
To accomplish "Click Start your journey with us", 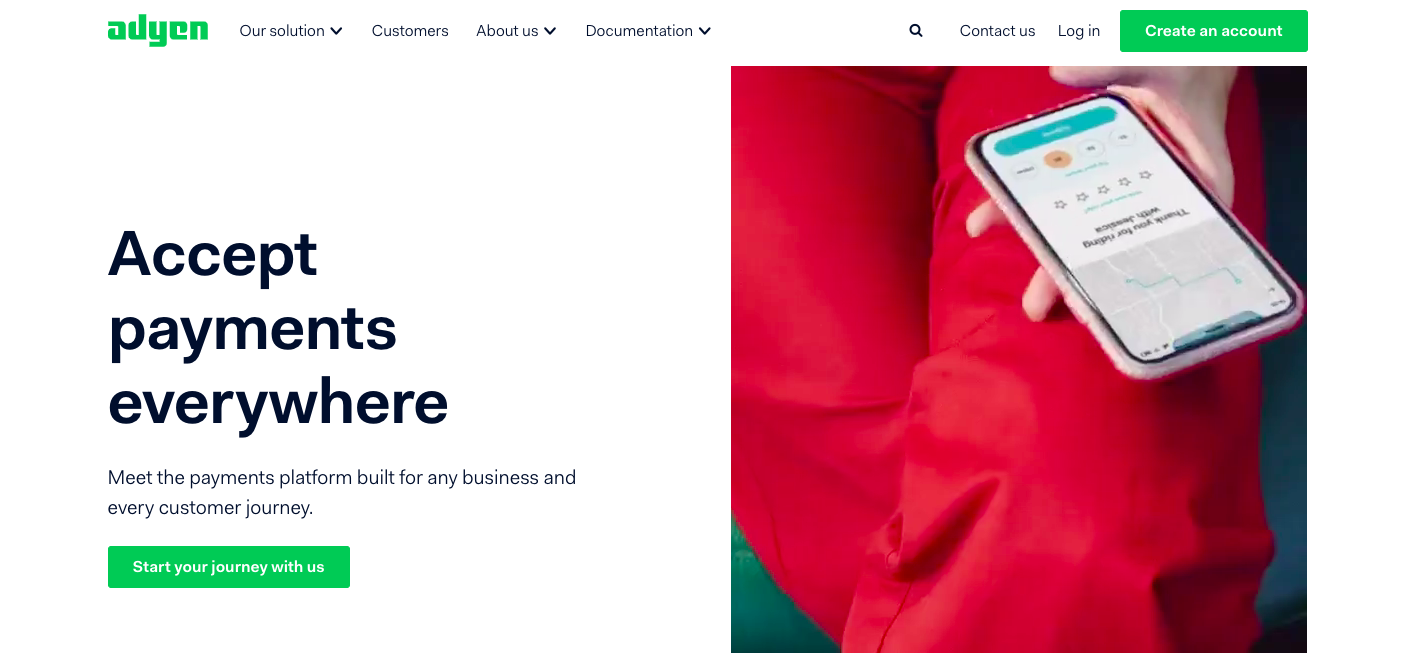I will click(229, 567).
